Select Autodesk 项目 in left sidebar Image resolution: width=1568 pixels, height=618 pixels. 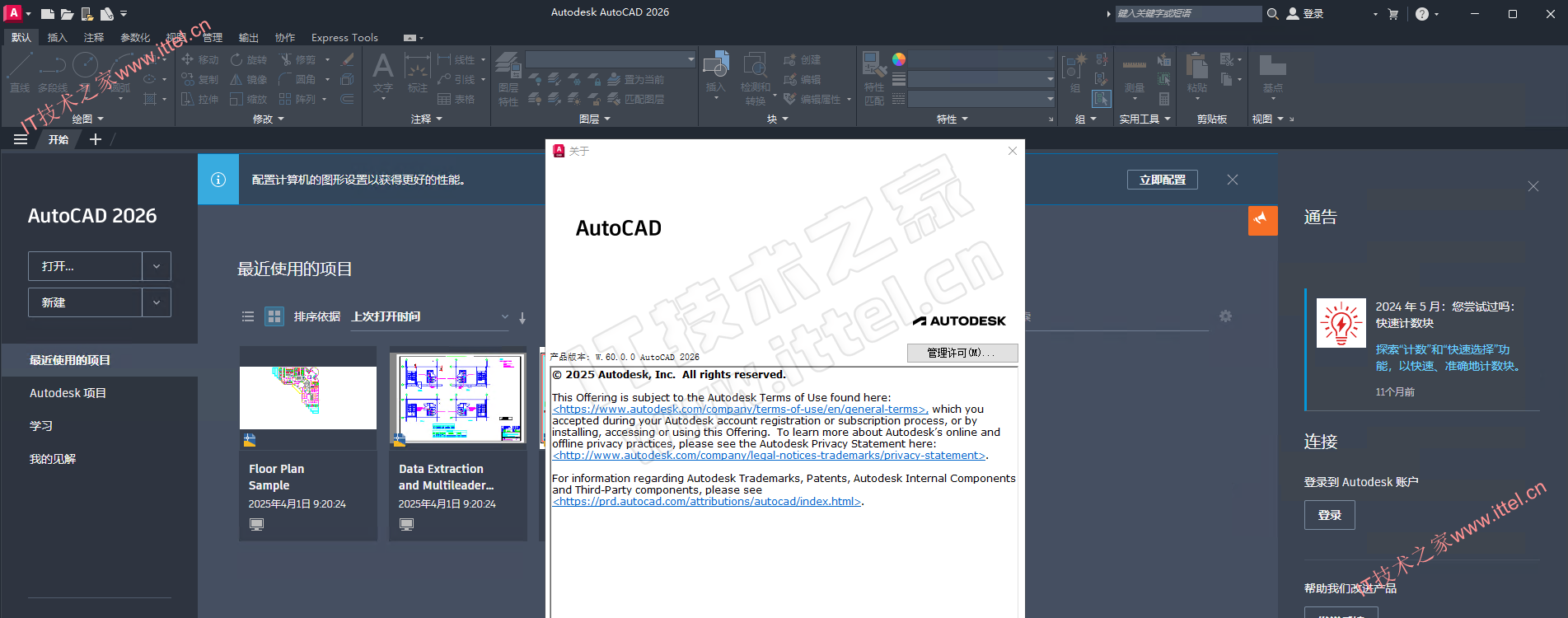click(x=68, y=393)
